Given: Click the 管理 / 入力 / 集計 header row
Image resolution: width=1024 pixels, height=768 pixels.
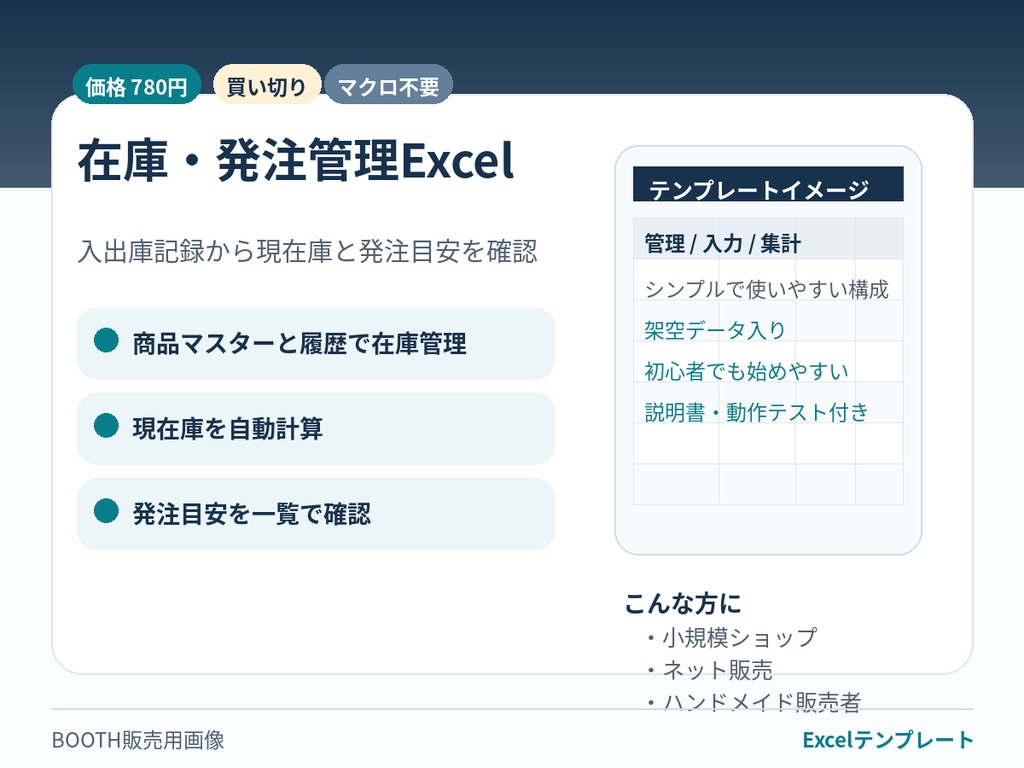Looking at the screenshot, I should tap(768, 239).
